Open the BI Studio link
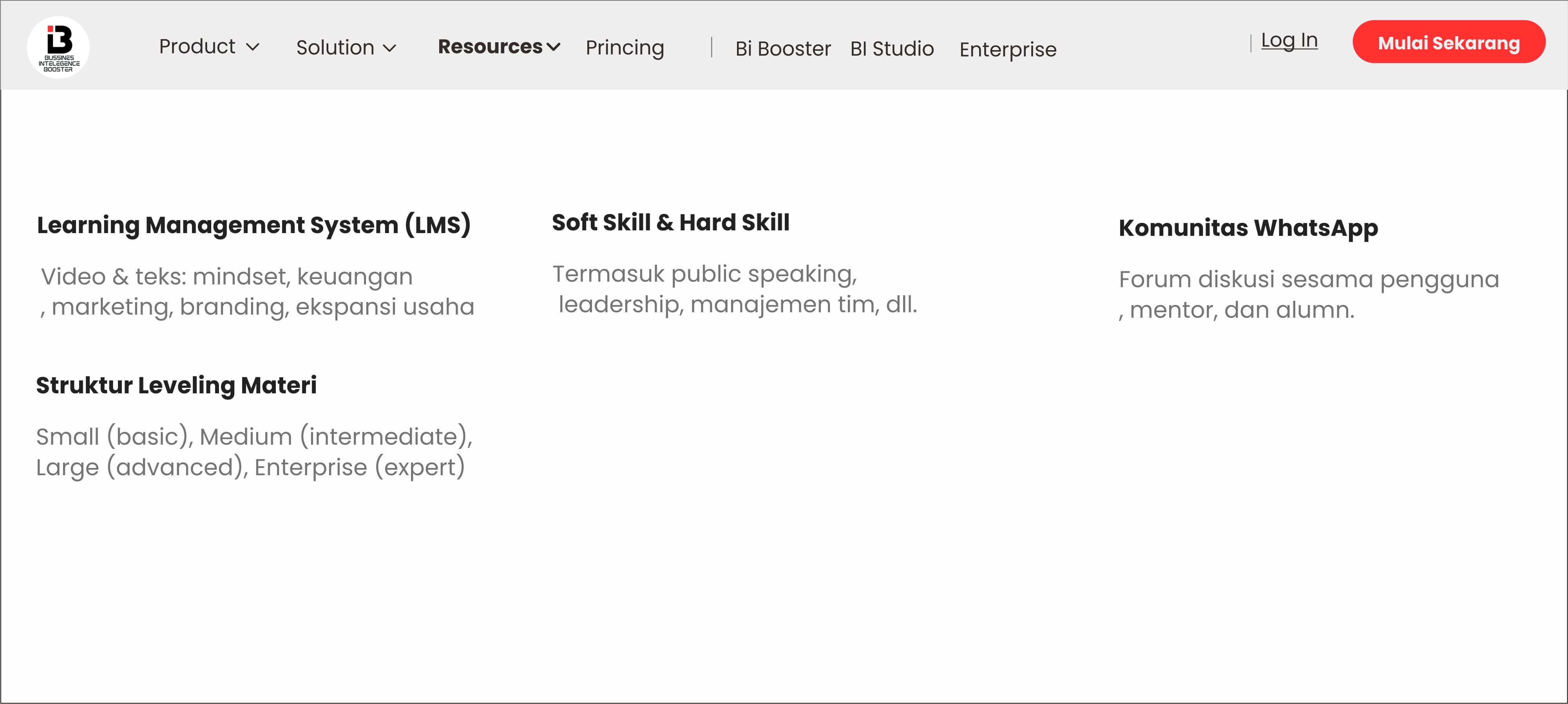This screenshot has width=1568, height=704. point(892,49)
